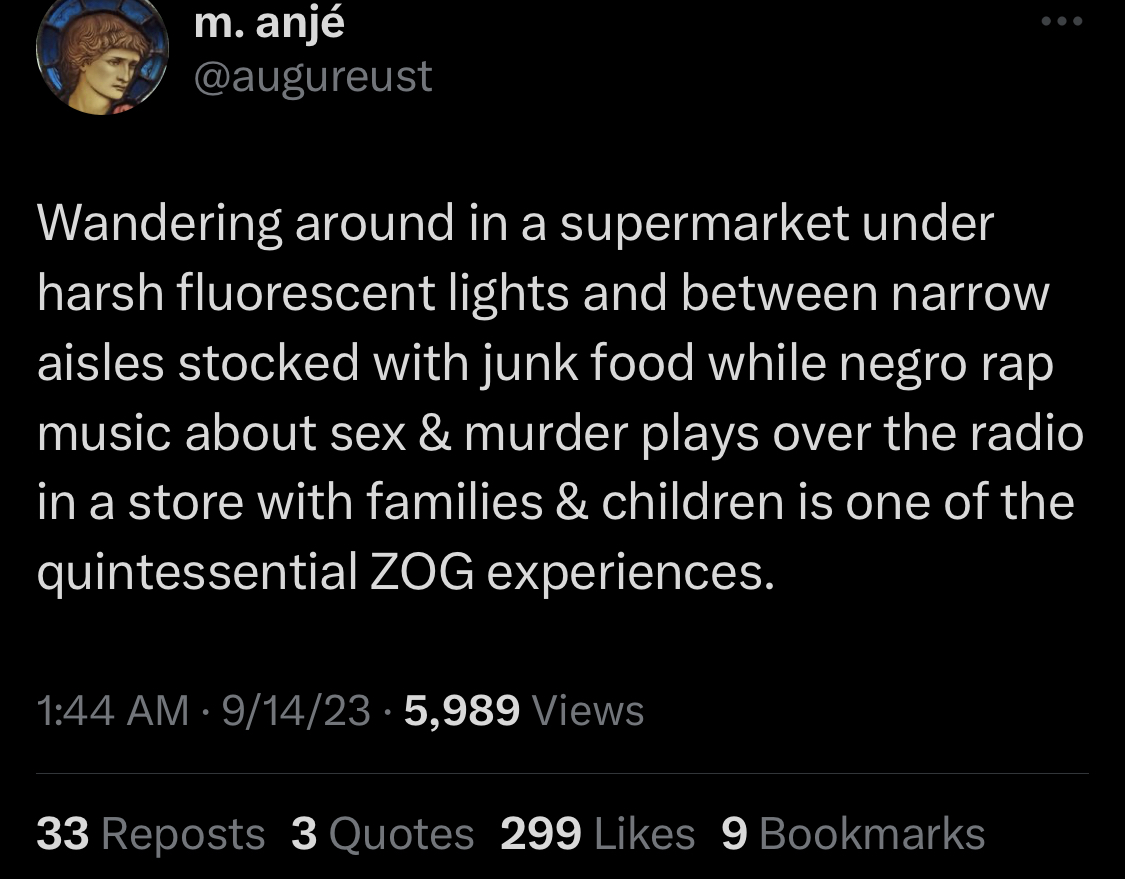
Task: Click the 33 repost count number
Action: pos(63,834)
